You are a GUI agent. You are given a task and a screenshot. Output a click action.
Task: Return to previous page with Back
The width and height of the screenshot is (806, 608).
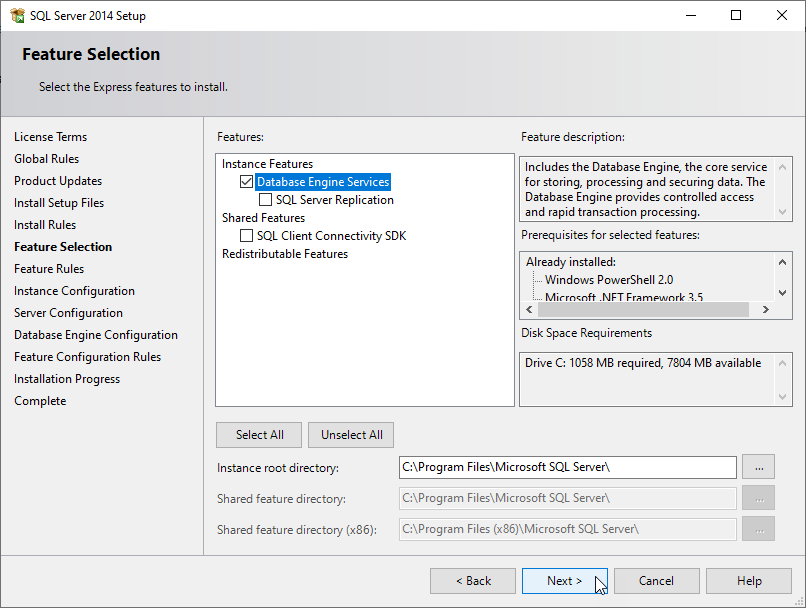tap(472, 581)
